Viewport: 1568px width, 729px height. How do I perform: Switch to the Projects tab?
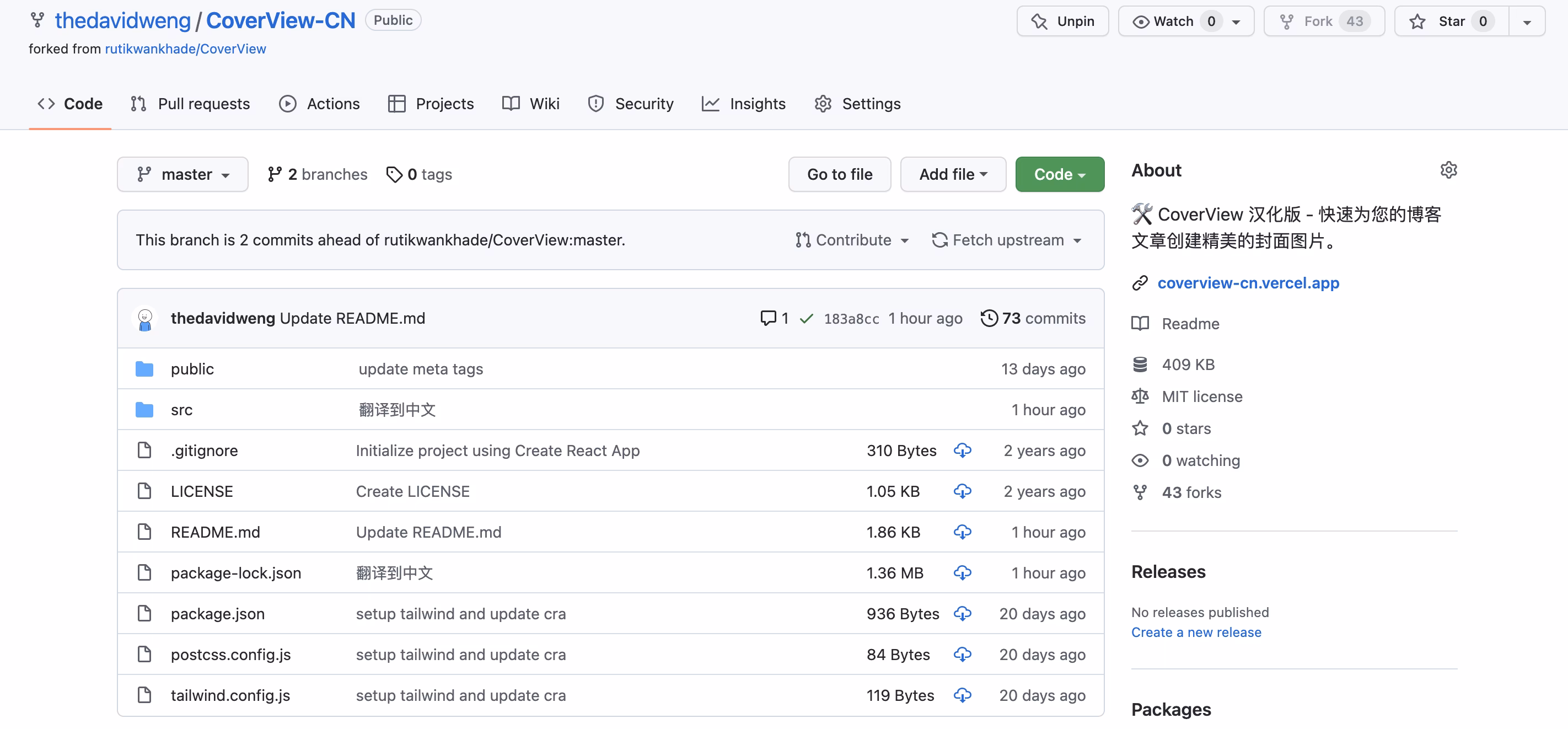431,104
